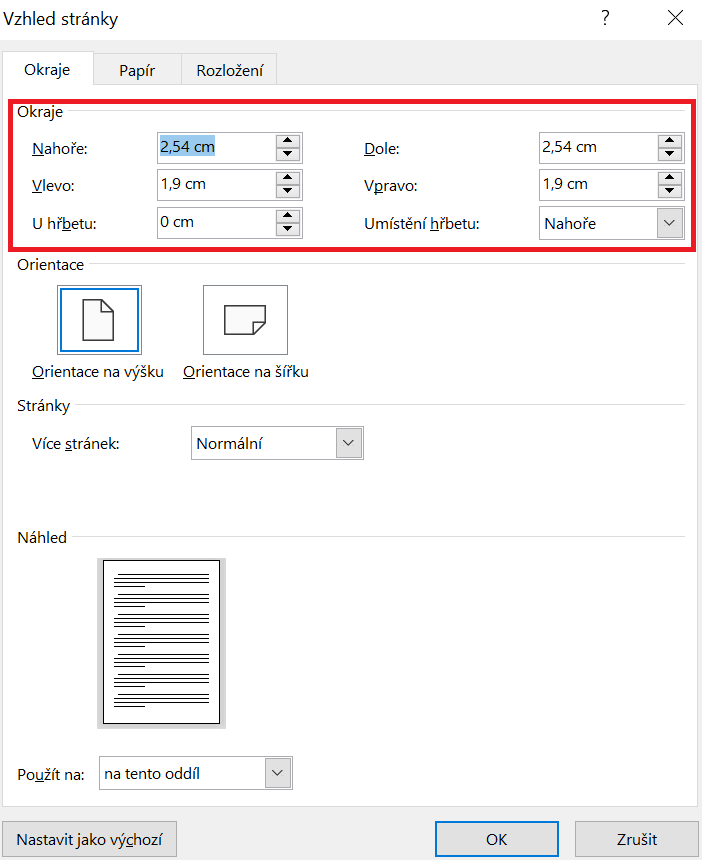Click the help question mark icon
Viewport: 702px width, 860px height.
[604, 18]
